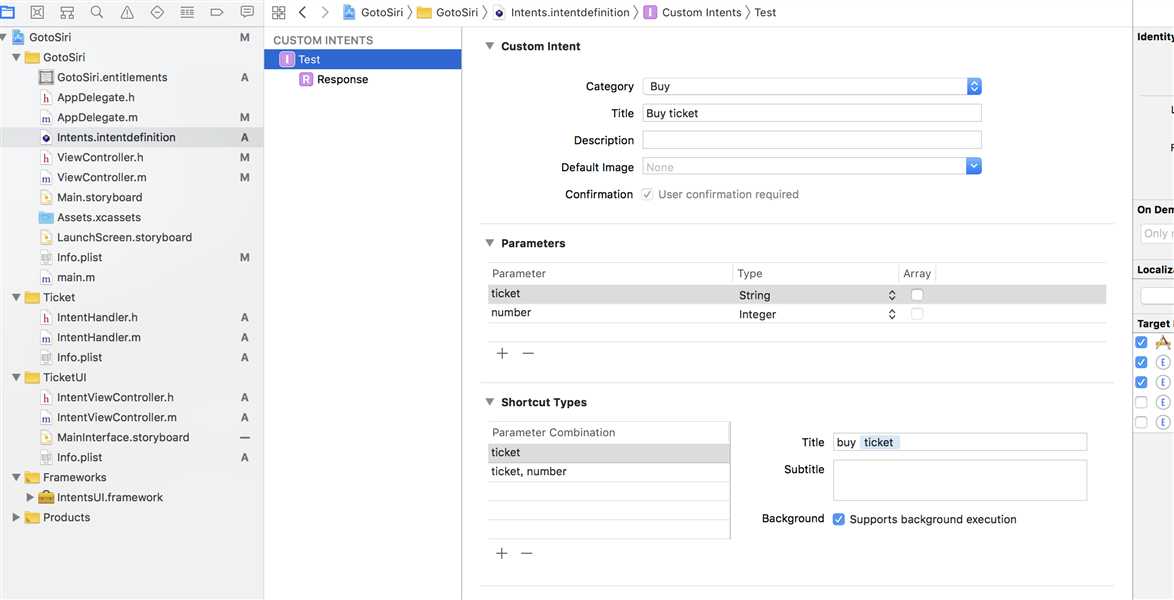
Task: Add a shortcut type with plus button
Action: pyautogui.click(x=502, y=553)
